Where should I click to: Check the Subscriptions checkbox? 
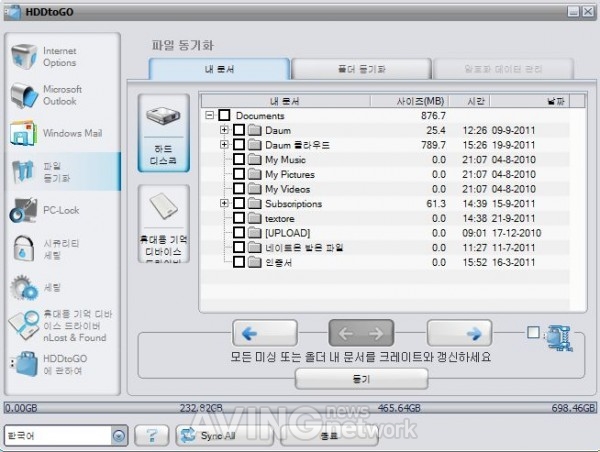(239, 203)
